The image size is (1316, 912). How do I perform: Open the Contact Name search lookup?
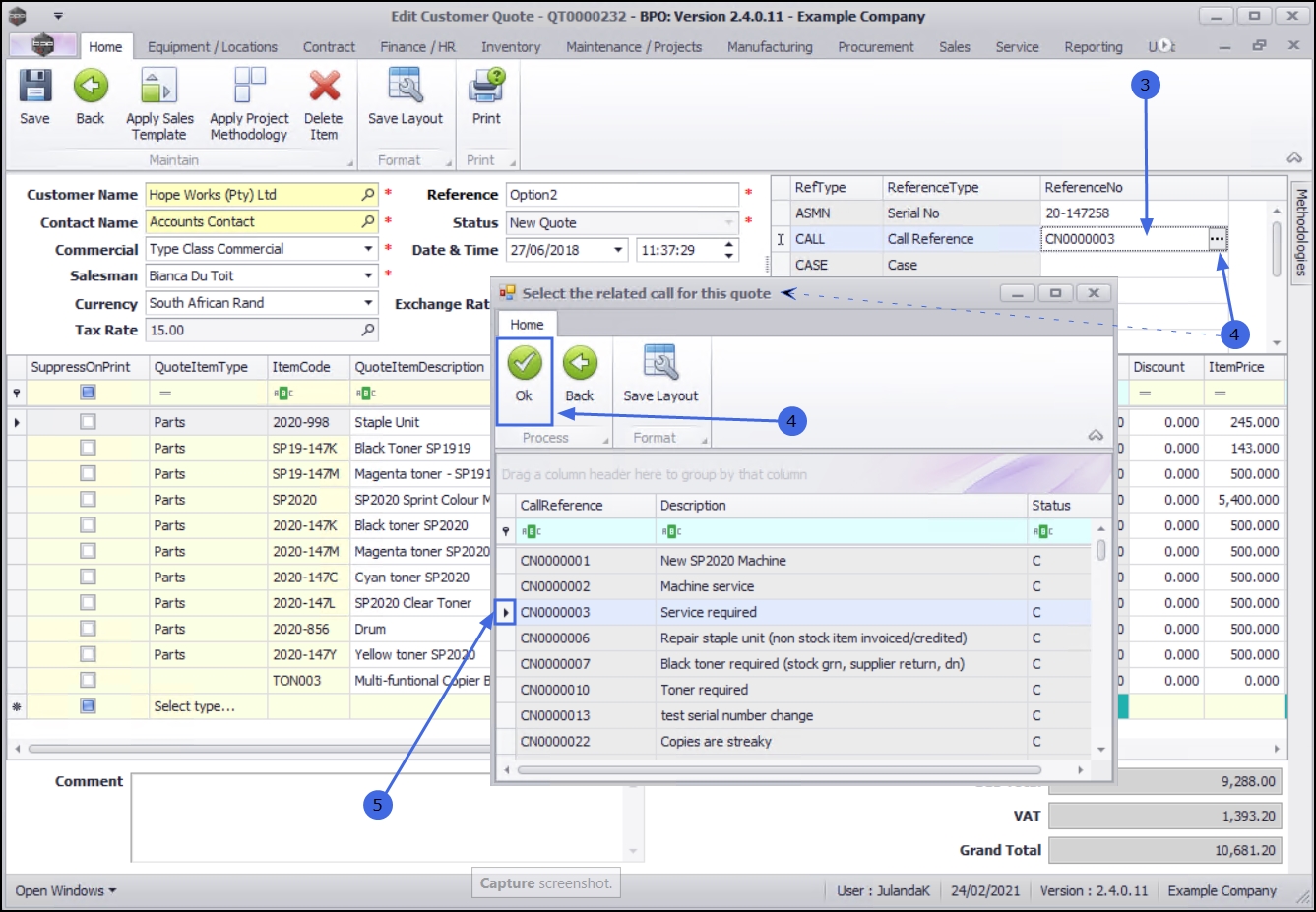coord(368,222)
